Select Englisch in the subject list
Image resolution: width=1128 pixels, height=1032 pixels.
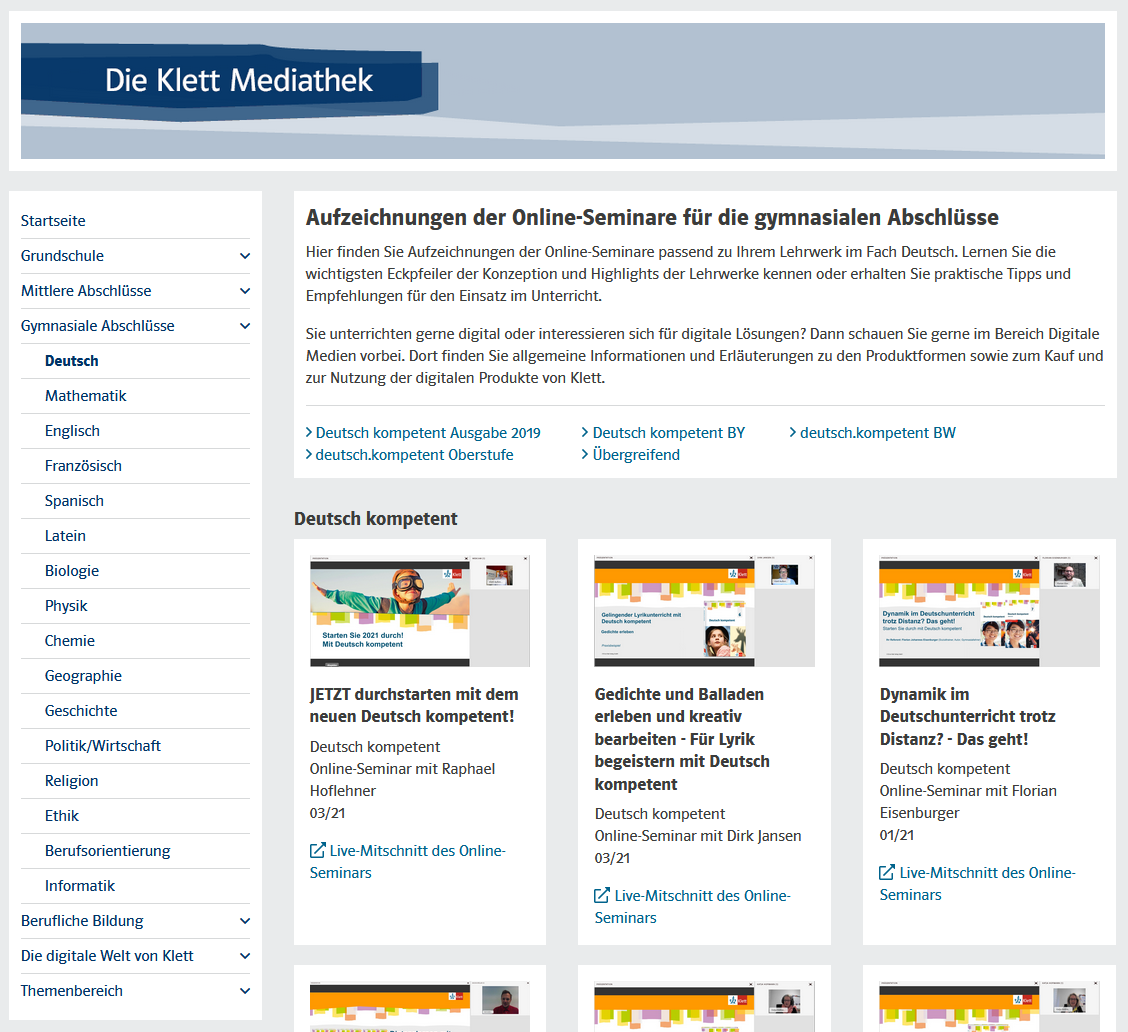pos(73,431)
